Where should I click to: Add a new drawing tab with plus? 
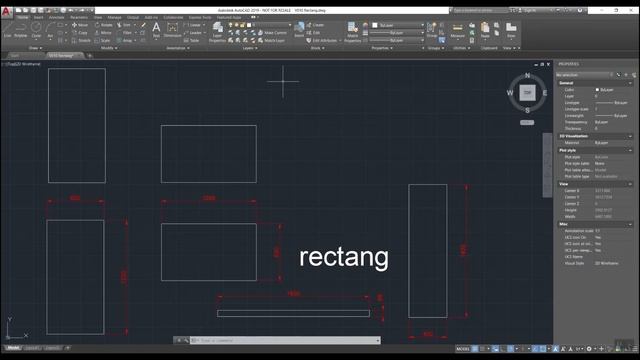point(90,56)
